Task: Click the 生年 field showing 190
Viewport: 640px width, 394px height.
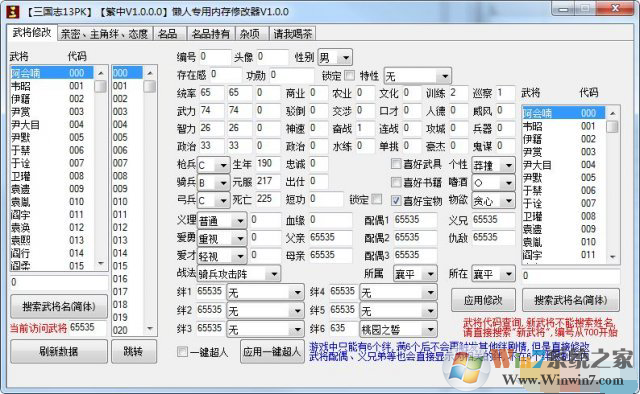Action: [268, 164]
